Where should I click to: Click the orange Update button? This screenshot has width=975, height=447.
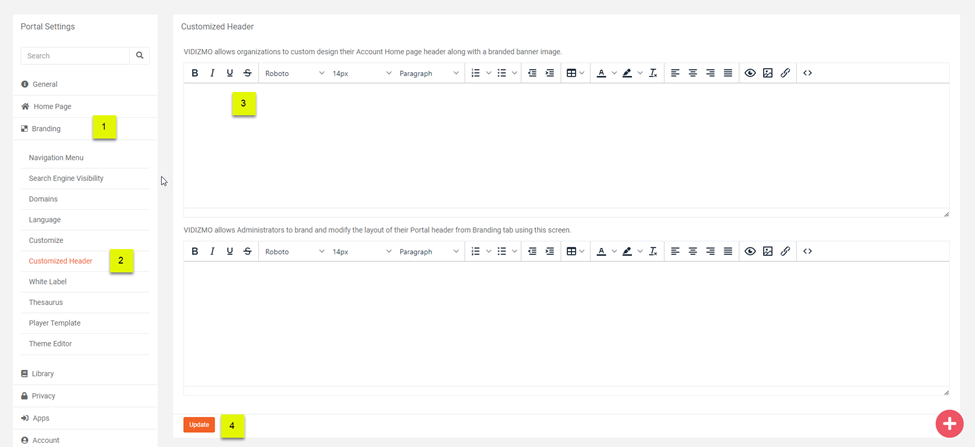click(x=199, y=425)
